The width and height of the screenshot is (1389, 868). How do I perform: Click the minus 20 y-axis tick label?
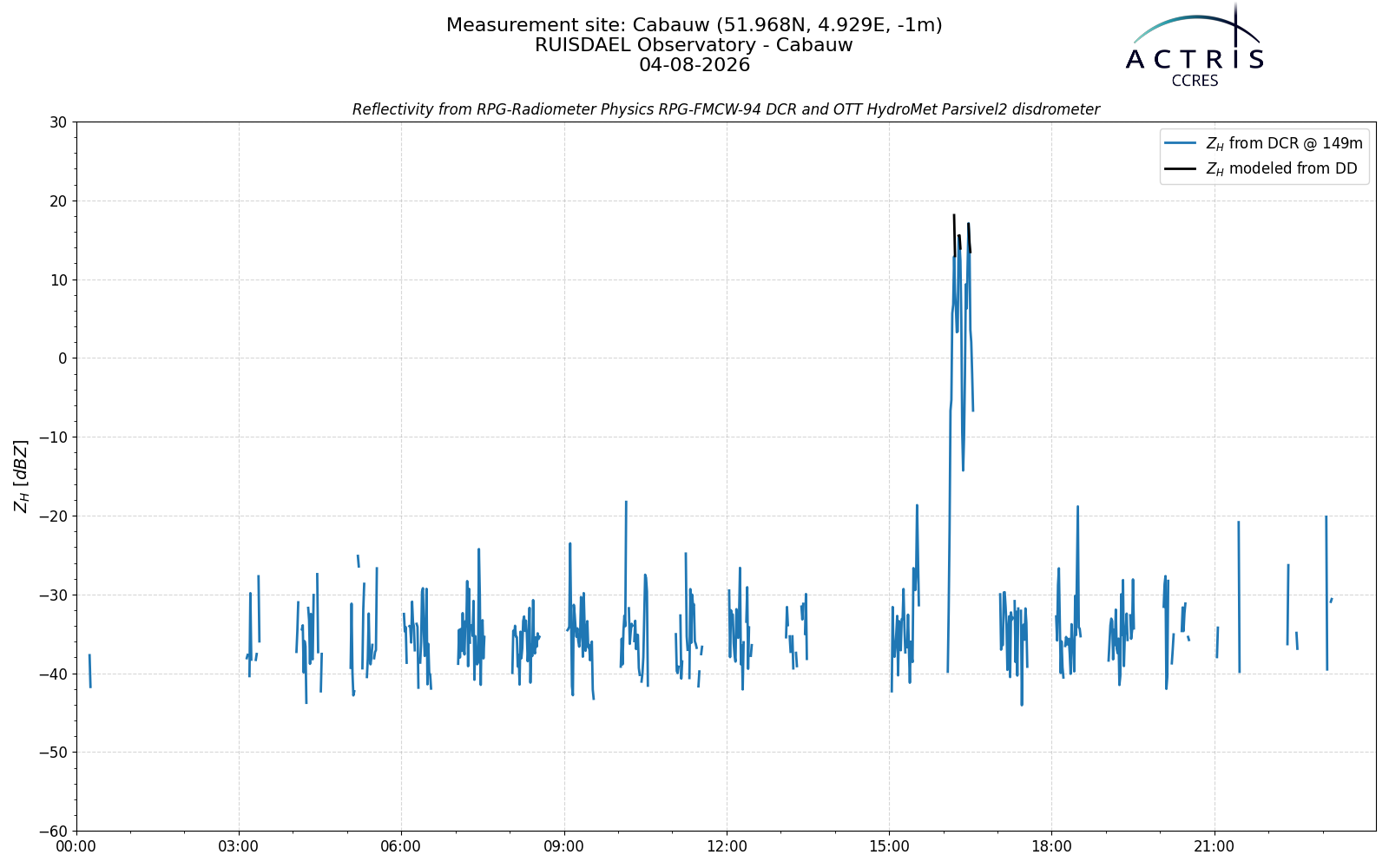point(52,516)
